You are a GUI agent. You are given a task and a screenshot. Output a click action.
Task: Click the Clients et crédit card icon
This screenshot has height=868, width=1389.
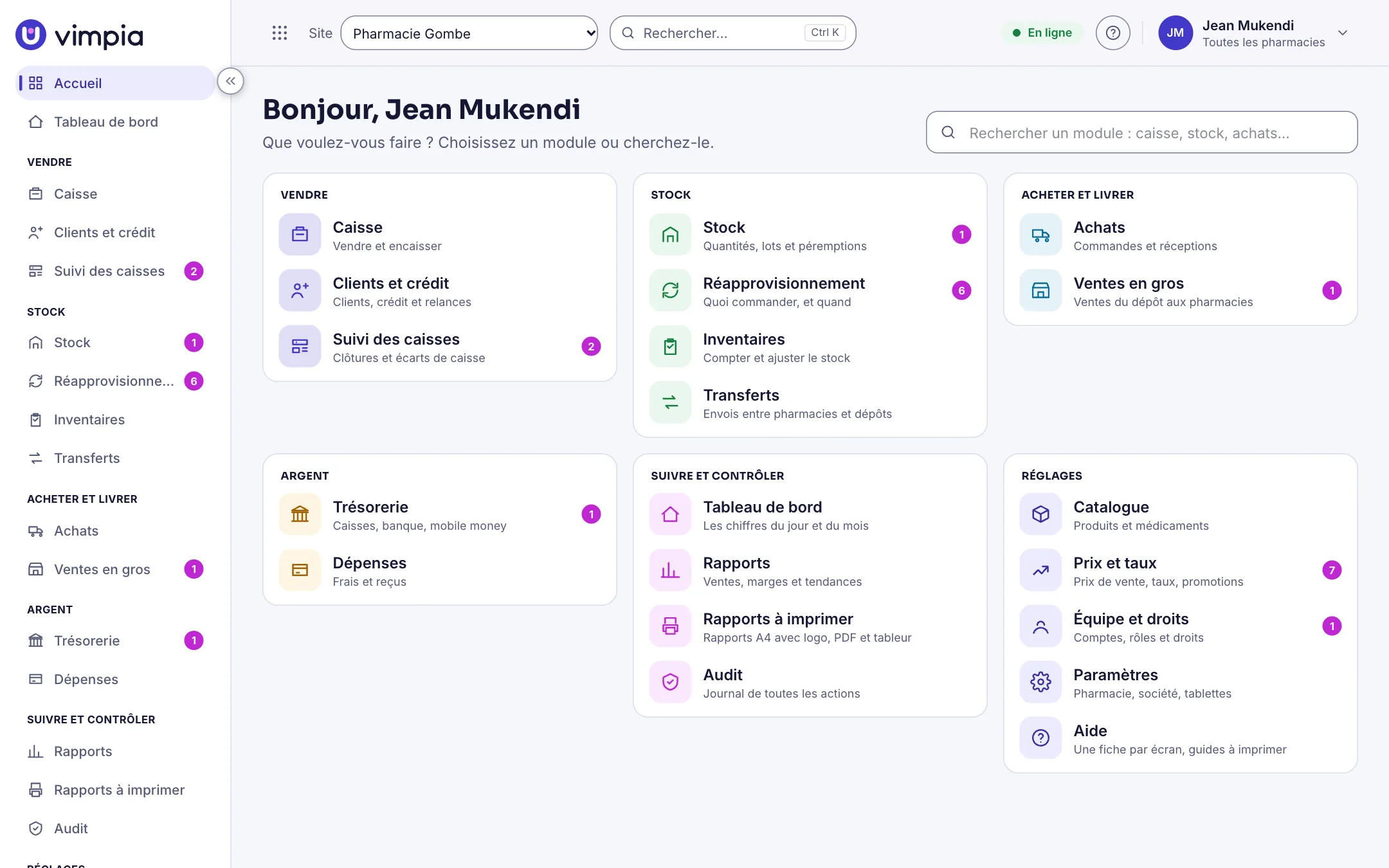300,291
